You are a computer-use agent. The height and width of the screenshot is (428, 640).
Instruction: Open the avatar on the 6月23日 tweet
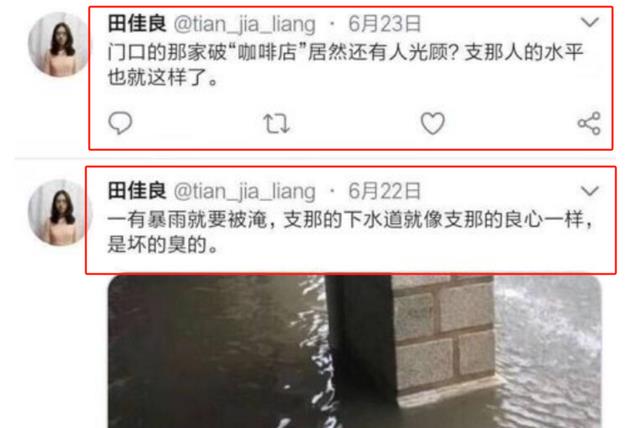click(x=60, y=44)
